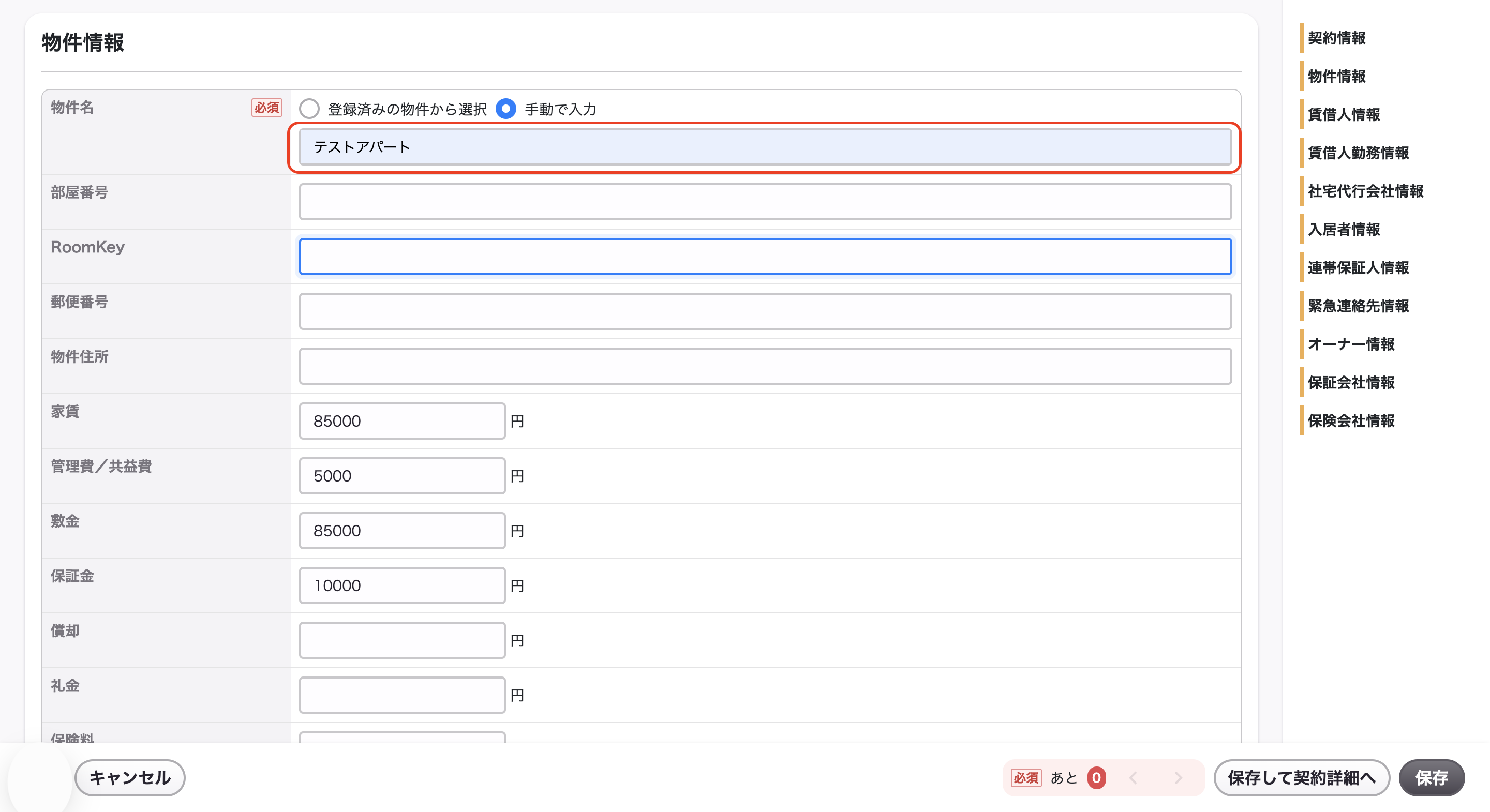Click the 物件情報 section heading
The image size is (1490, 812).
tap(83, 42)
